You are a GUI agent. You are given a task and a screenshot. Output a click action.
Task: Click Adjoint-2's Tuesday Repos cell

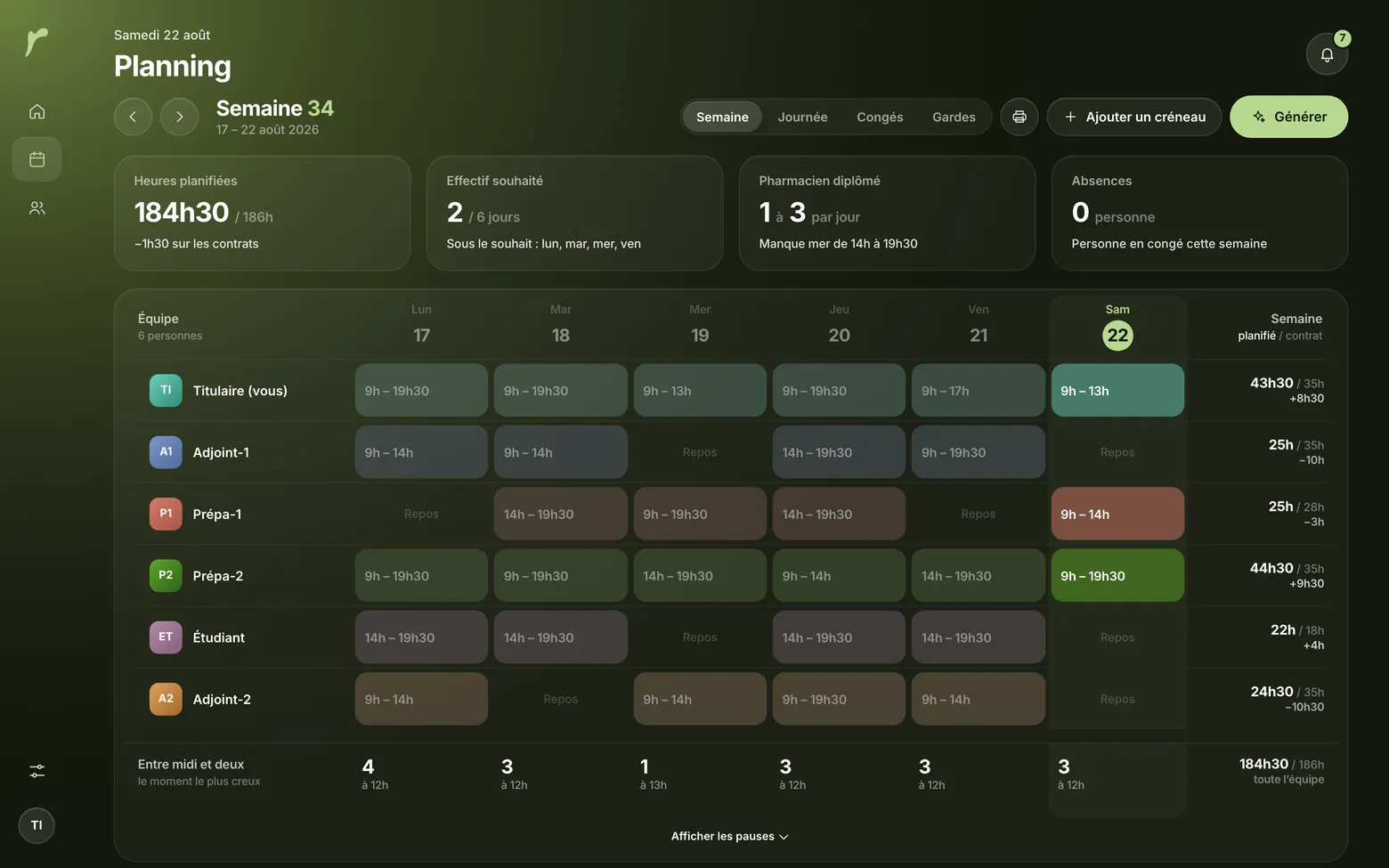tap(561, 699)
